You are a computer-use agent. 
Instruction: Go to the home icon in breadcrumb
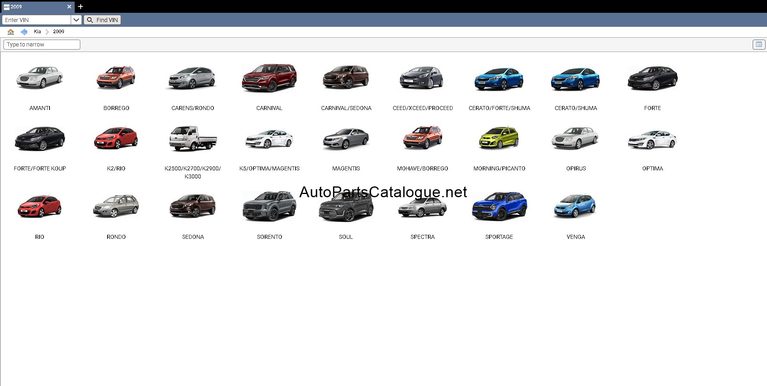click(x=11, y=32)
